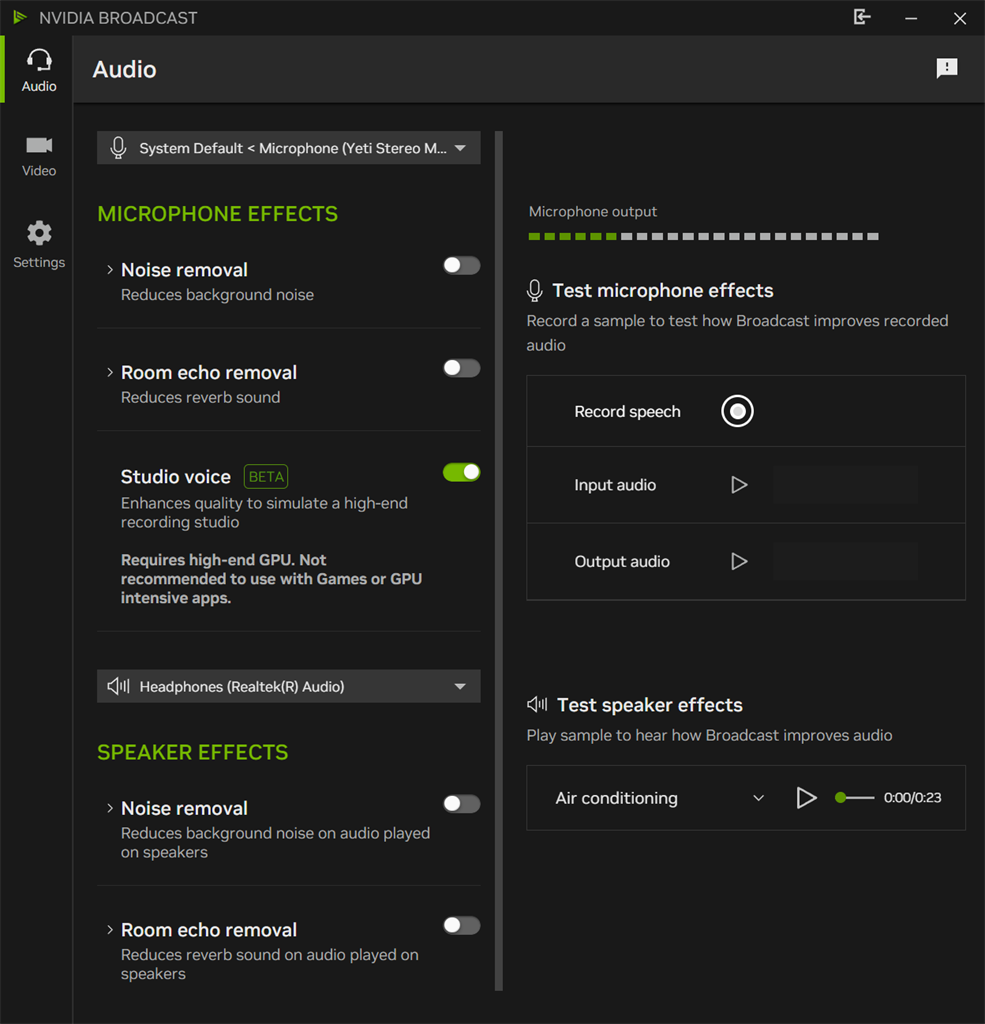Viewport: 985px width, 1024px height.
Task: Enable microphone Noise removal toggle
Action: 461,266
